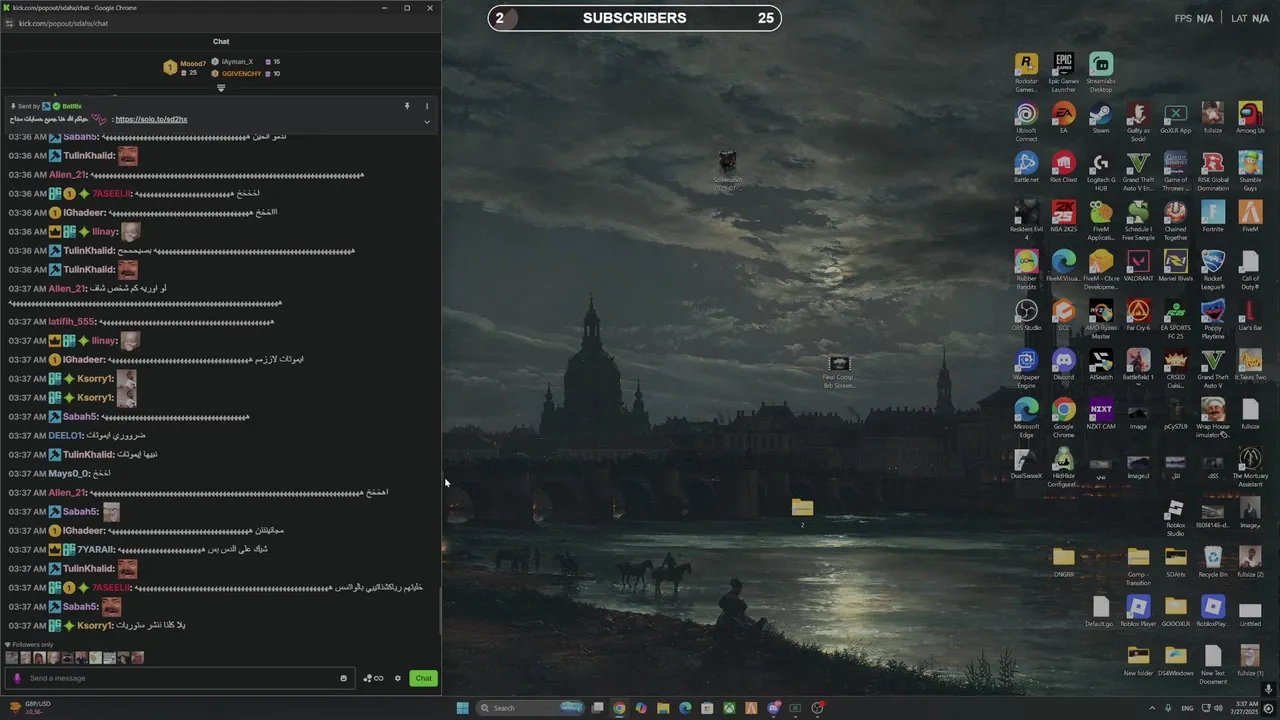Select the Stumble Guys desktop icon
The image size is (1280, 720).
pyautogui.click(x=1250, y=172)
